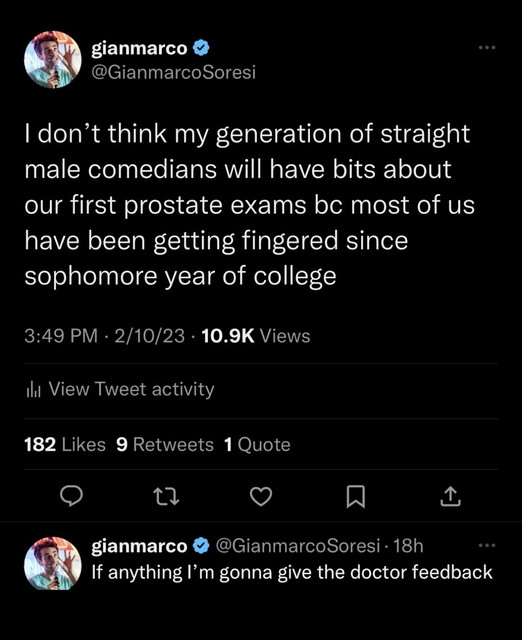Open the 1 Quote list

[x=257, y=444]
